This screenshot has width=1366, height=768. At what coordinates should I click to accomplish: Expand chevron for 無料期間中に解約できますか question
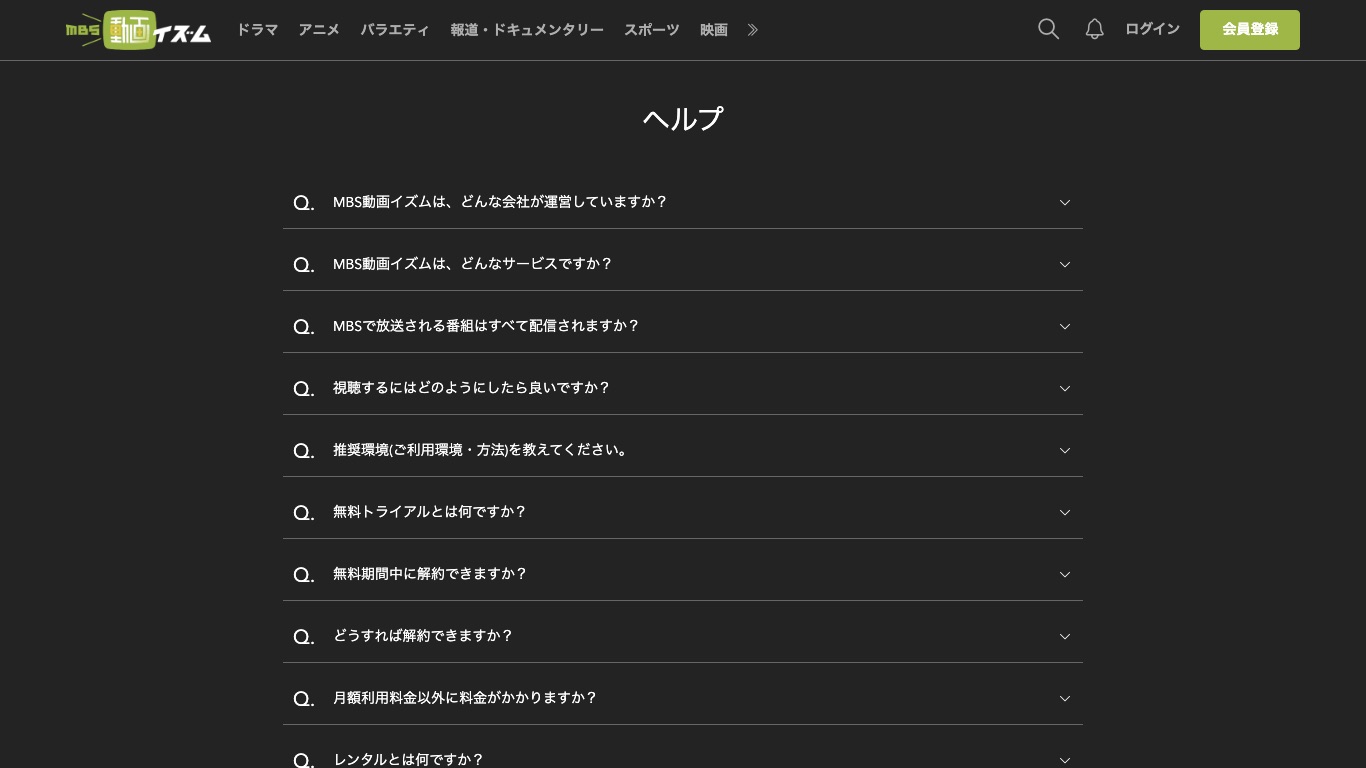[1065, 574]
